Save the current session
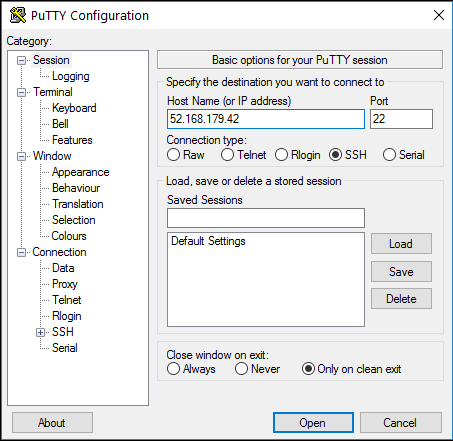453x441 pixels. pyautogui.click(x=401, y=272)
